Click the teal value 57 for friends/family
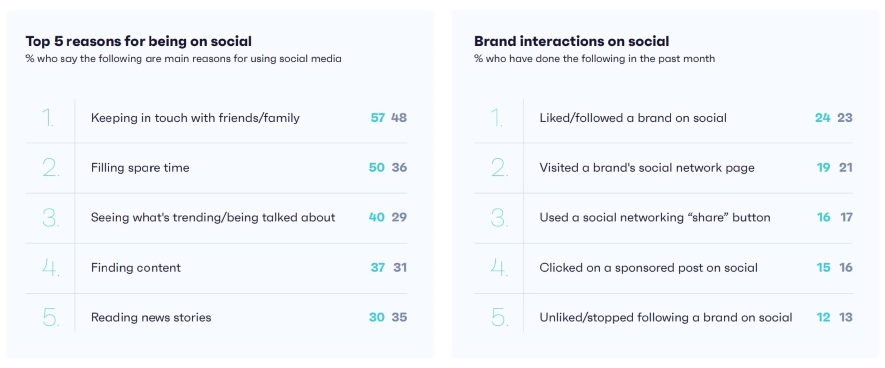This screenshot has width=885, height=368. pyautogui.click(x=378, y=118)
